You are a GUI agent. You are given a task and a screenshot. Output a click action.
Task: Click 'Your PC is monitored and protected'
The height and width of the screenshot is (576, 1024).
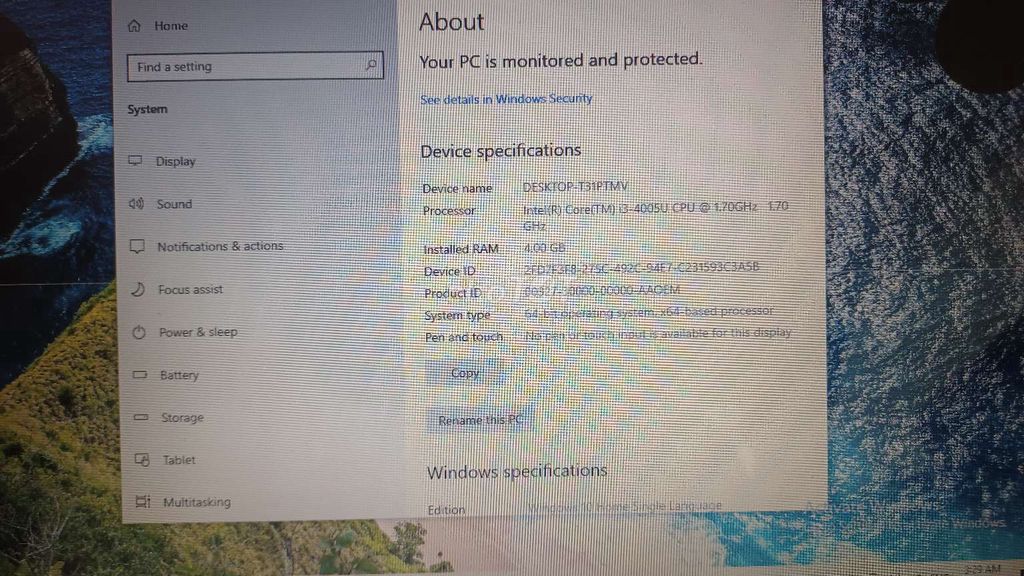[561, 60]
